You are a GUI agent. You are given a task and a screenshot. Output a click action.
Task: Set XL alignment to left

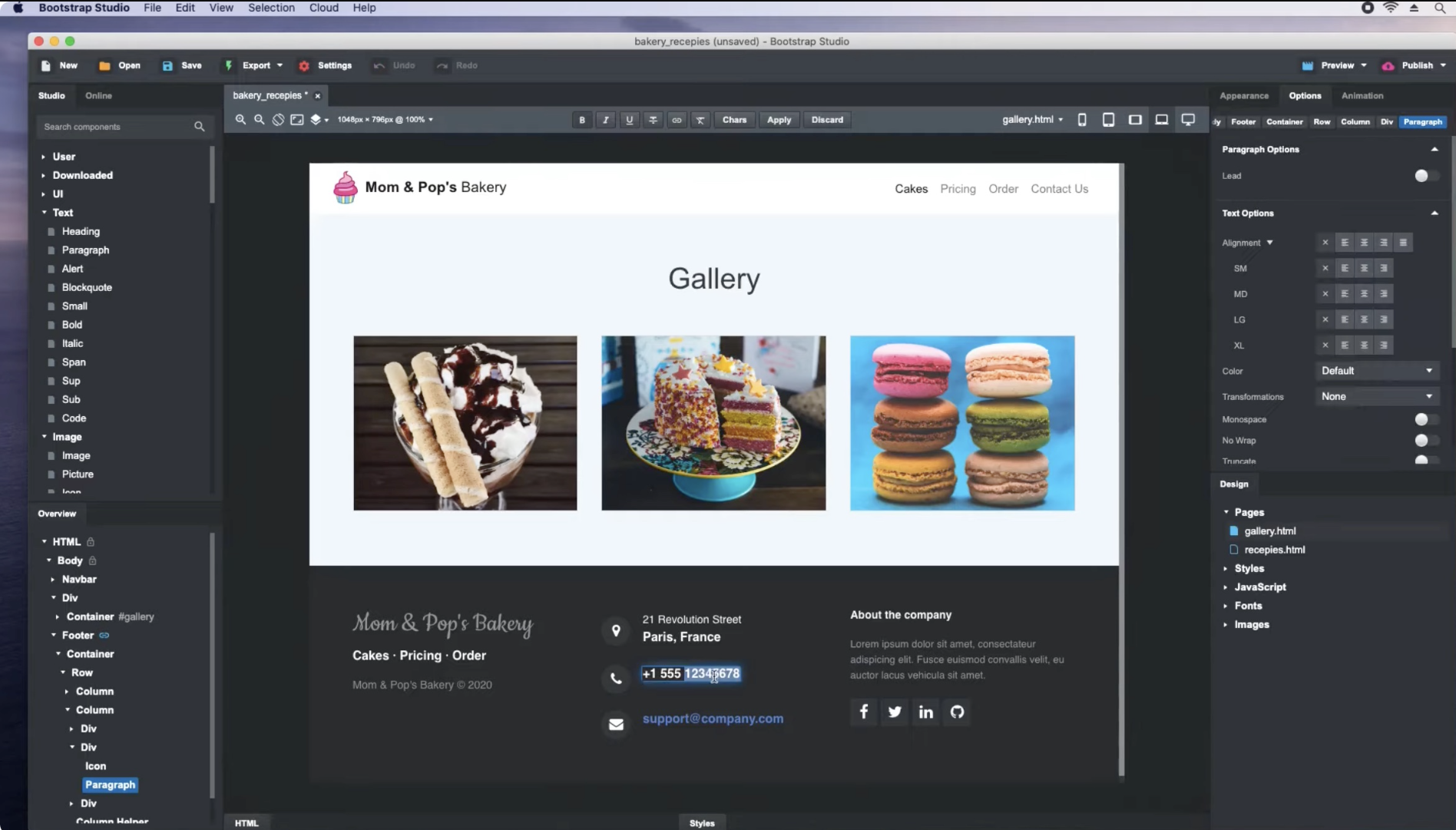tap(1345, 346)
